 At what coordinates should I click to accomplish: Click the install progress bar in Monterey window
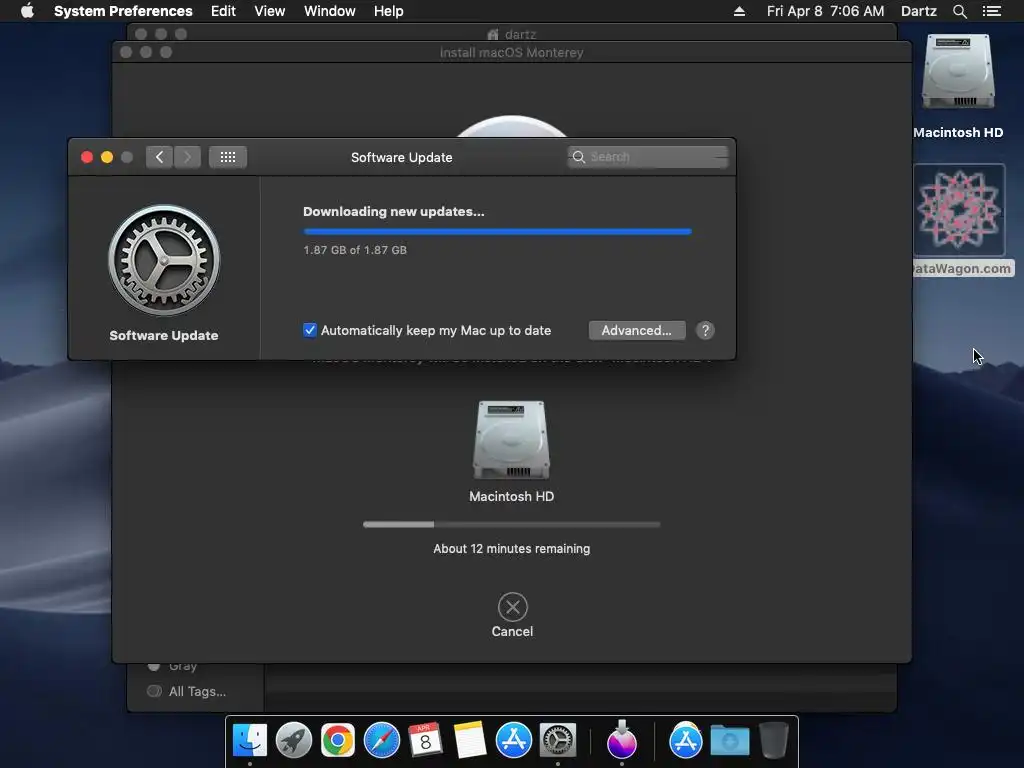[x=511, y=524]
